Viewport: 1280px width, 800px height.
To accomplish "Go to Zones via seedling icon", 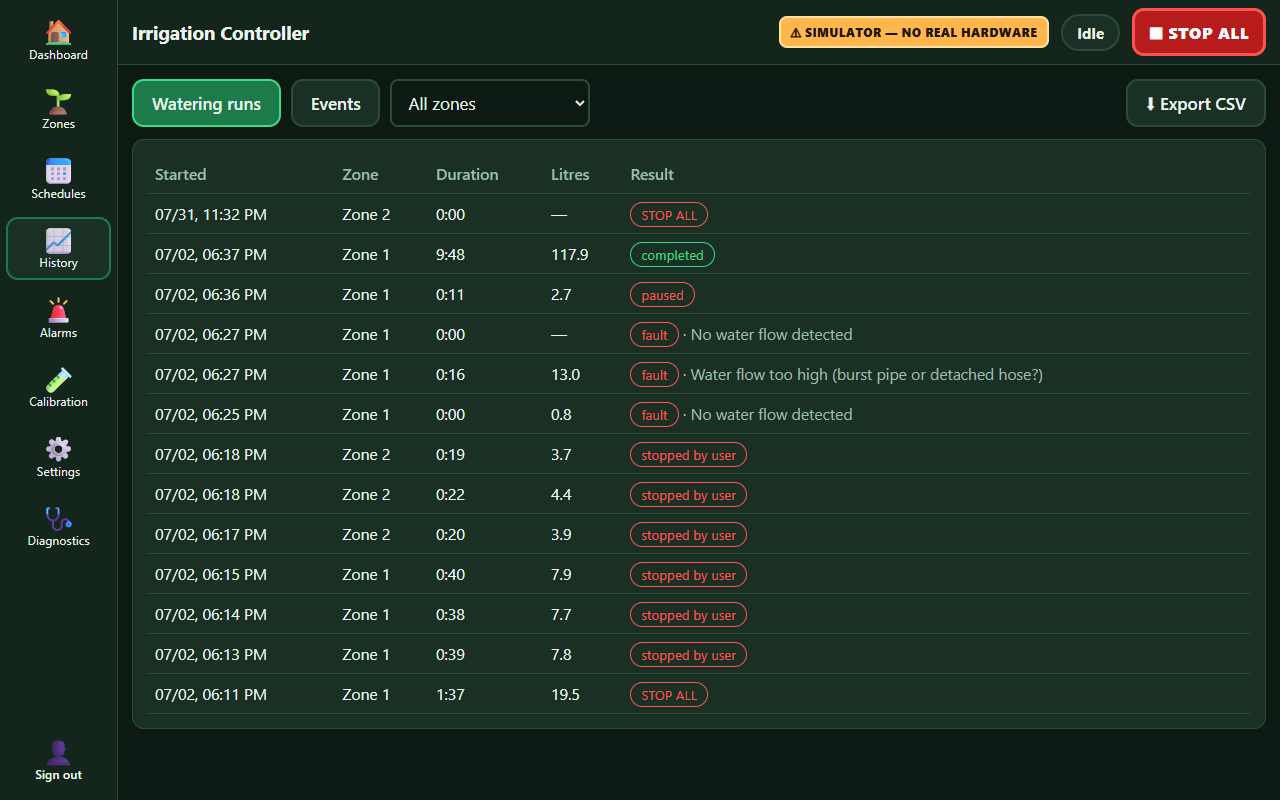I will [58, 102].
